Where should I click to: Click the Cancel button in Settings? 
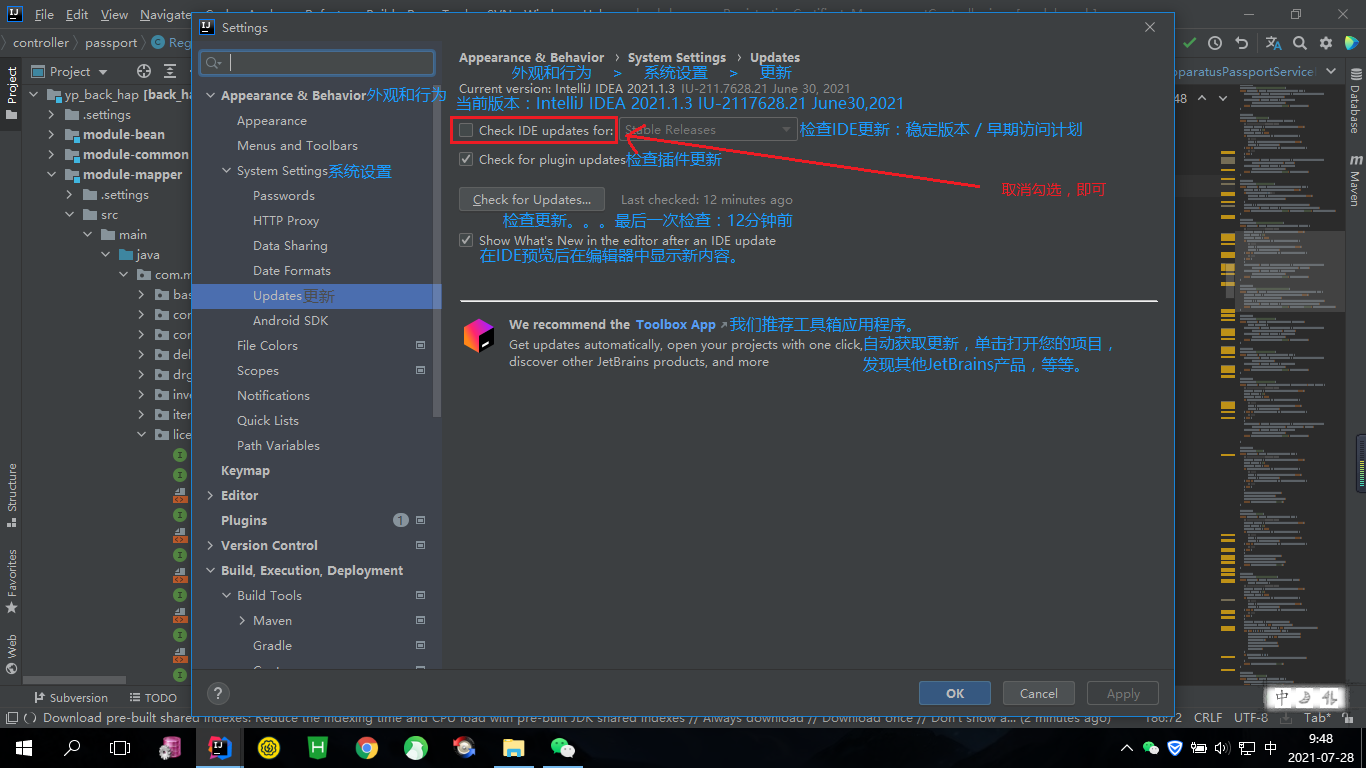point(1038,693)
